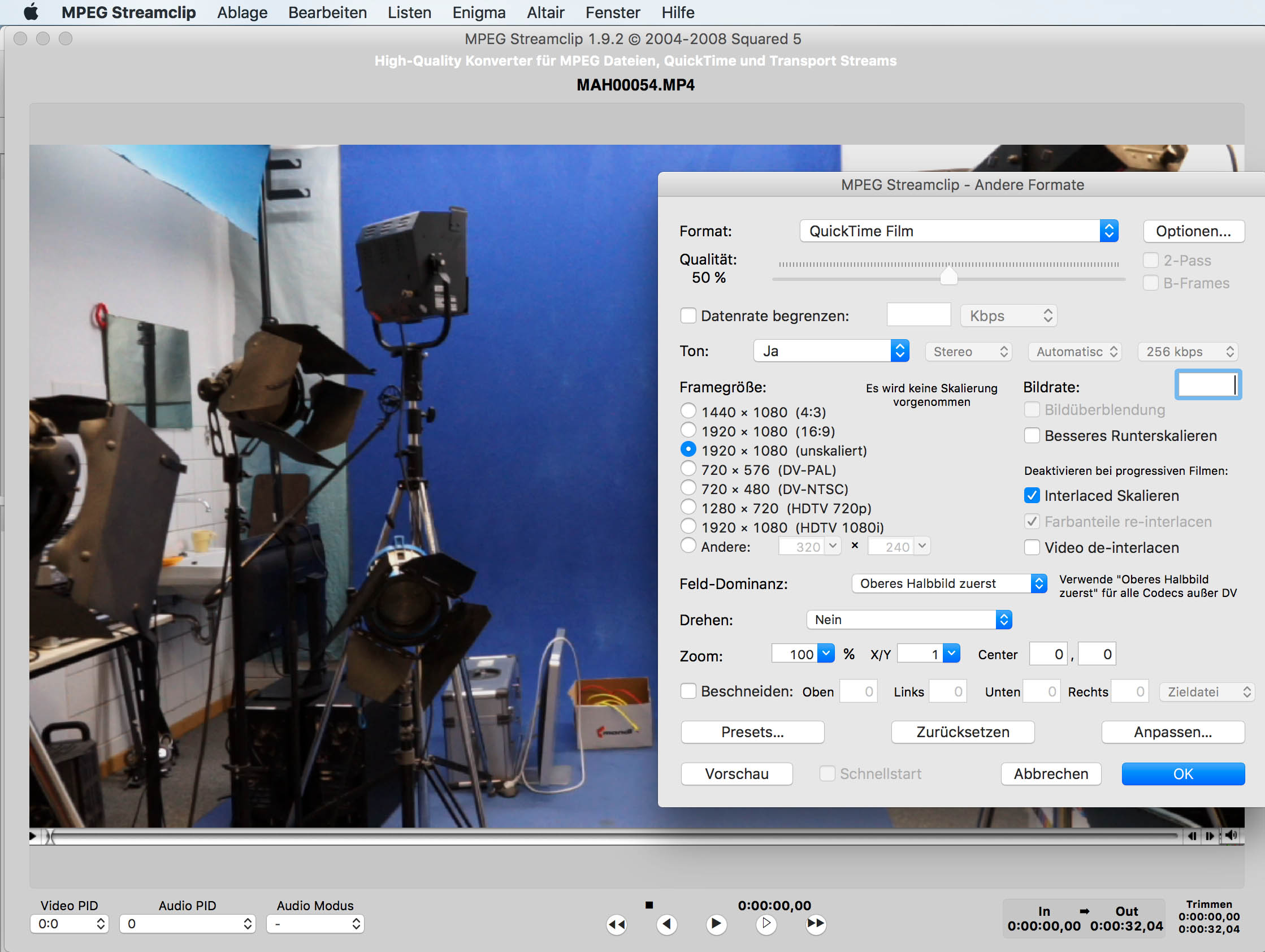Image resolution: width=1265 pixels, height=952 pixels.
Task: Click the main Play button
Action: point(716,923)
